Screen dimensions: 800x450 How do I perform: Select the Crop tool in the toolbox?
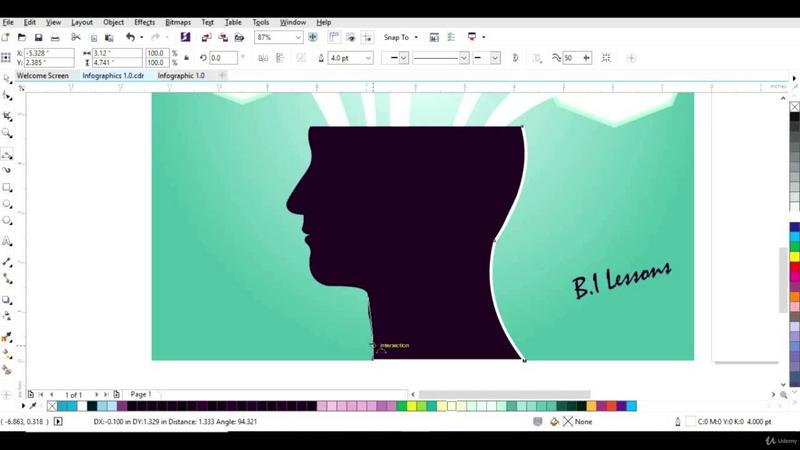tap(7, 116)
